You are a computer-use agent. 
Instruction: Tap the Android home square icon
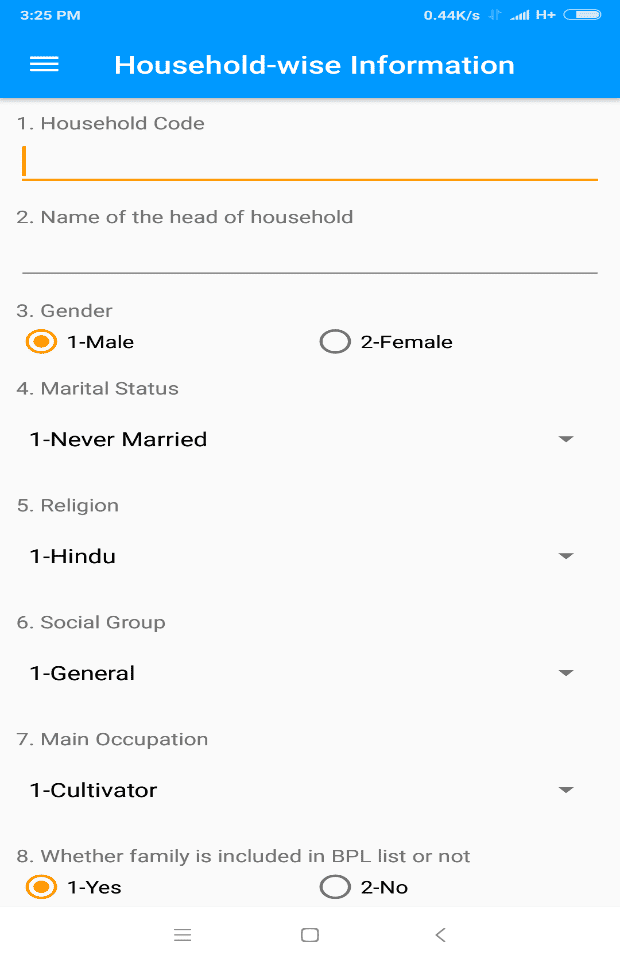click(x=310, y=935)
